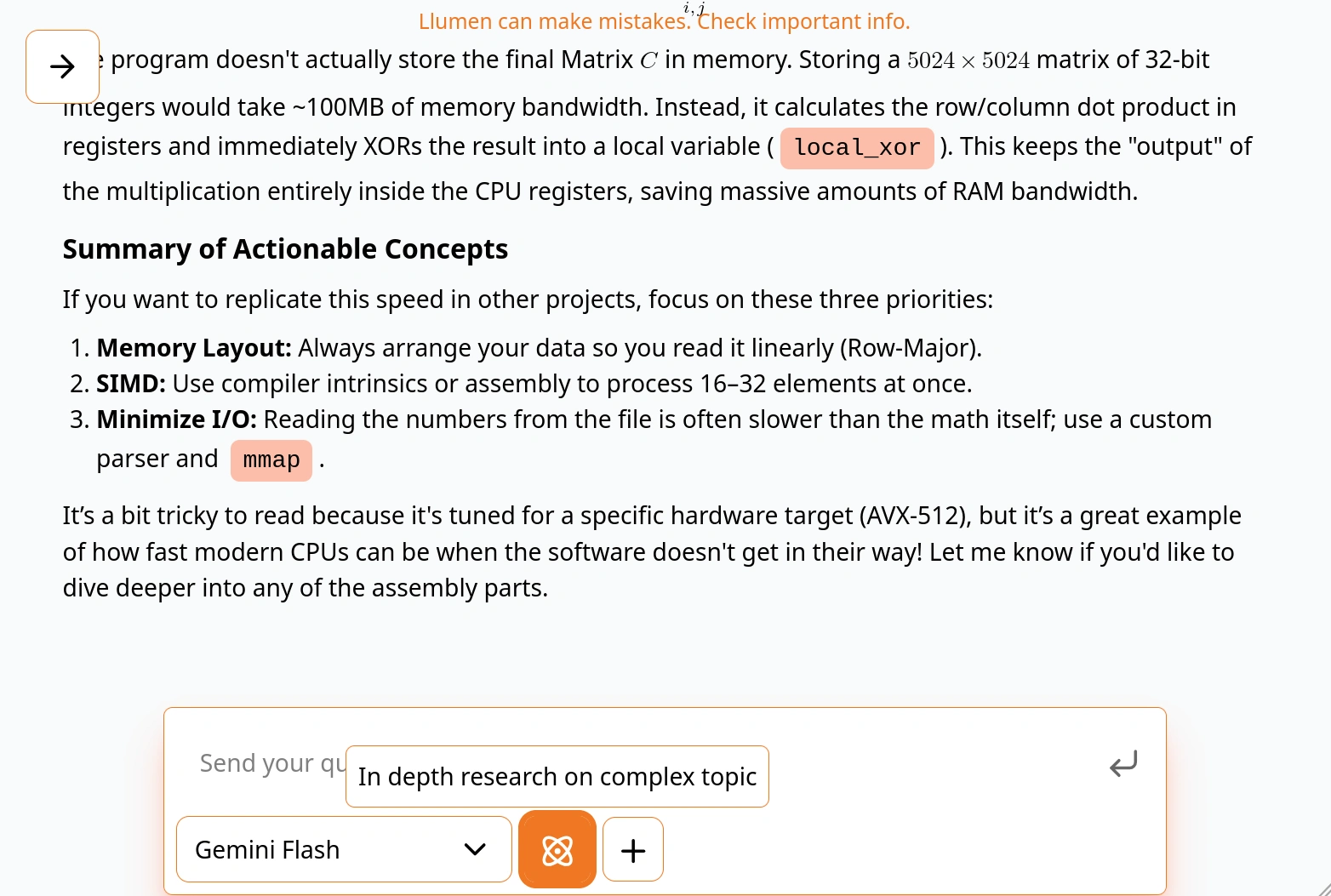
Task: Grab the resize handle in the bottom-right corner
Action: pos(1322,887)
